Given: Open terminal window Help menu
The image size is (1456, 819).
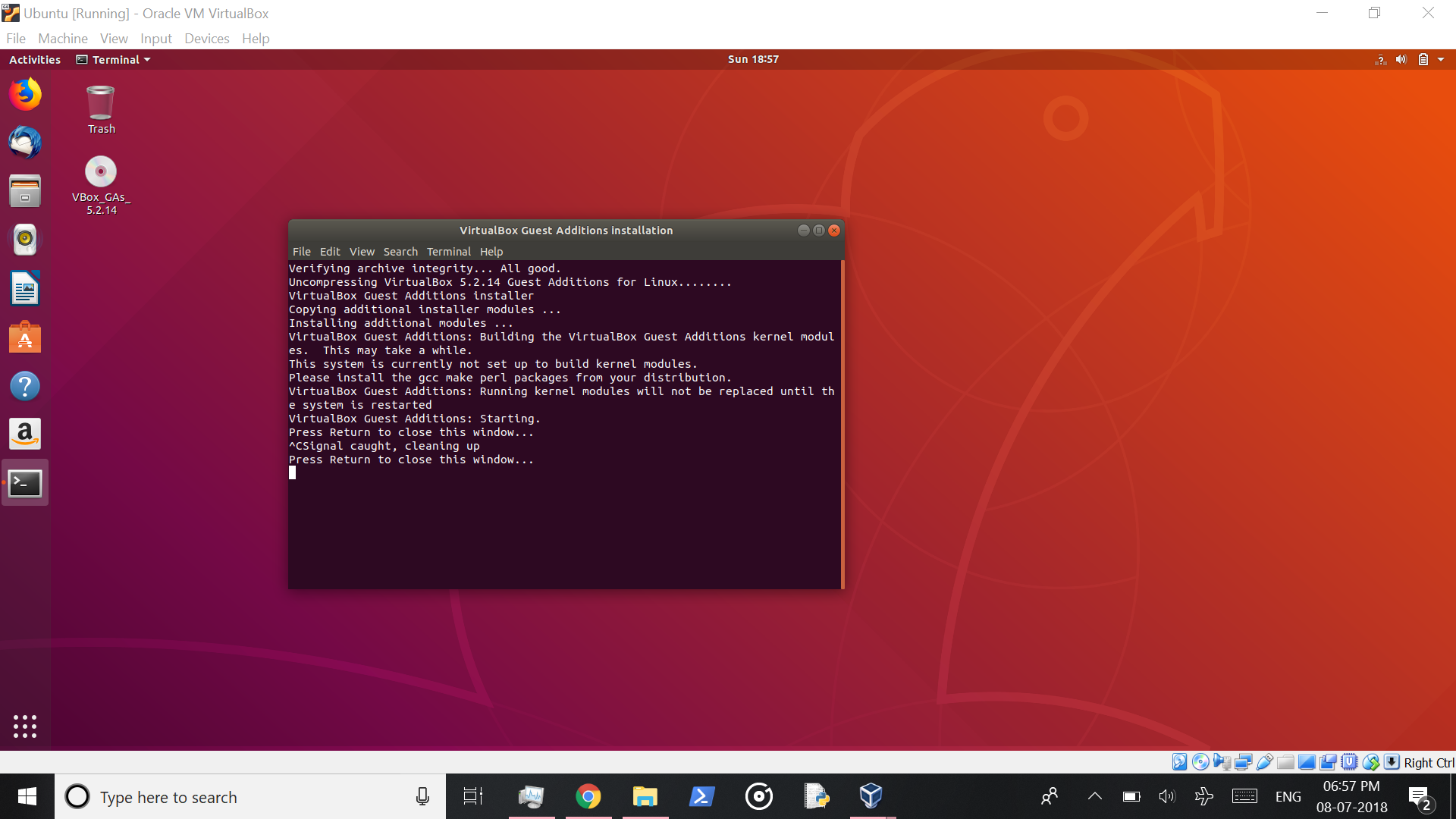Looking at the screenshot, I should click(491, 251).
